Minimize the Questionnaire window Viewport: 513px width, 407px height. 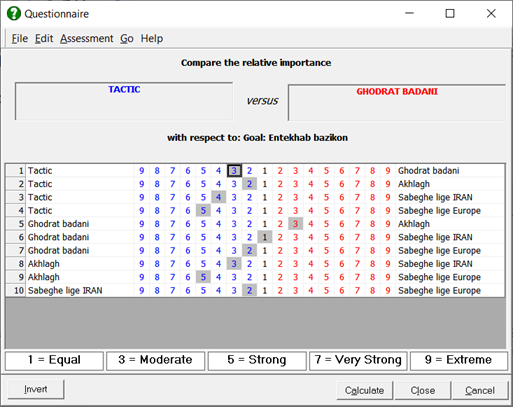409,14
